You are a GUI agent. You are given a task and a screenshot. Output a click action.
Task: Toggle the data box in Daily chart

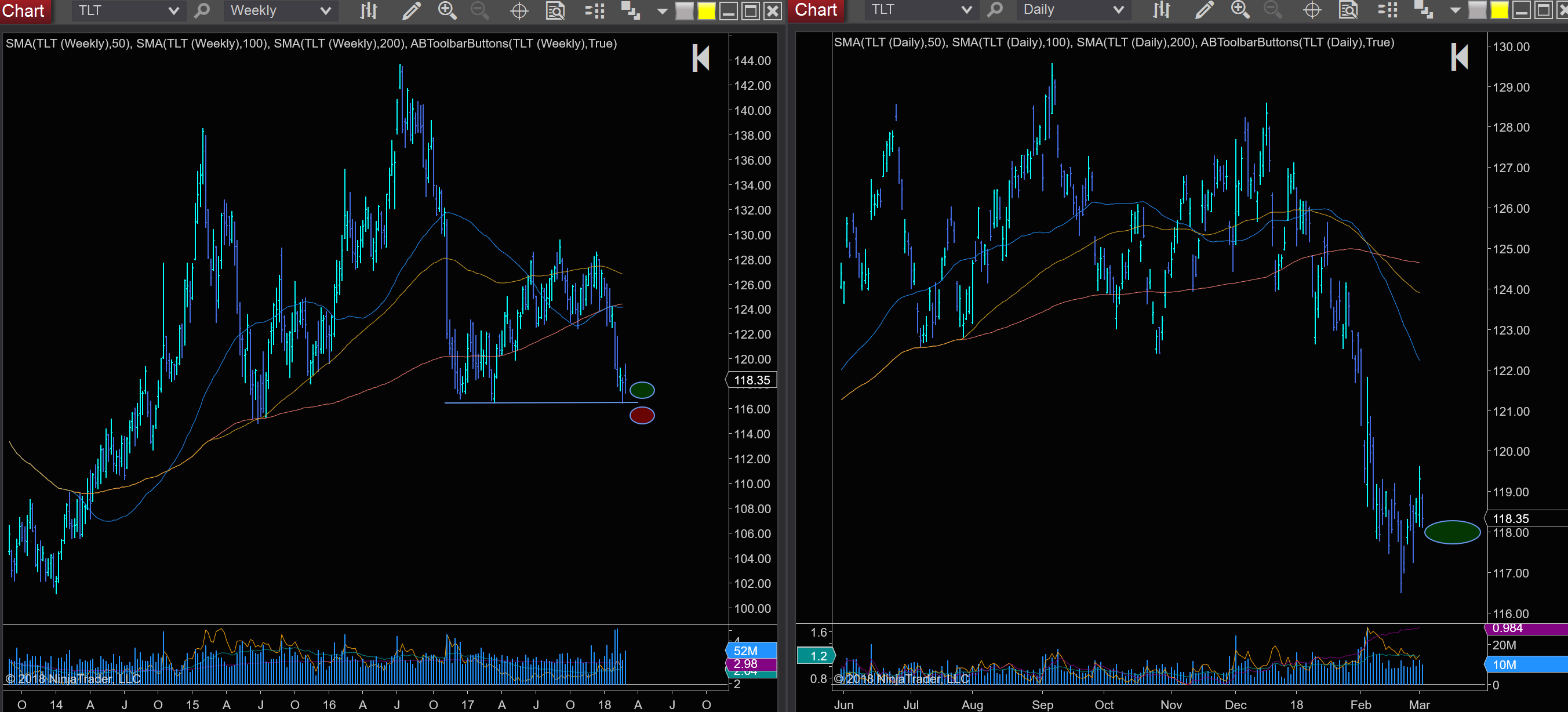(x=1348, y=10)
